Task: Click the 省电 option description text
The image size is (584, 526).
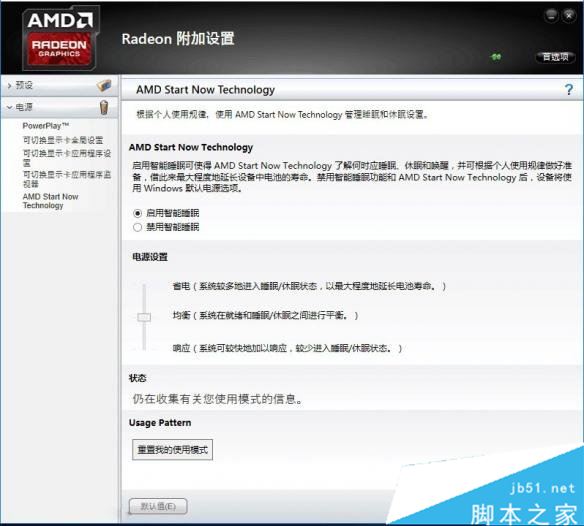Action: click(x=309, y=286)
